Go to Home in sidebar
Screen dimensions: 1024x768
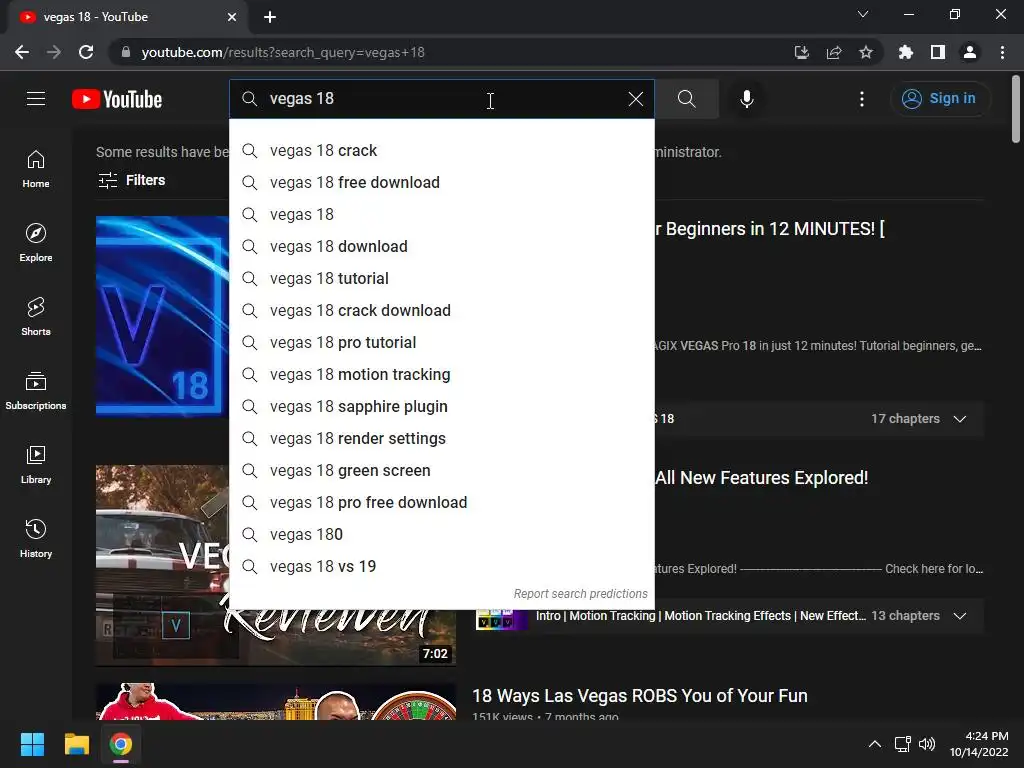(x=36, y=169)
